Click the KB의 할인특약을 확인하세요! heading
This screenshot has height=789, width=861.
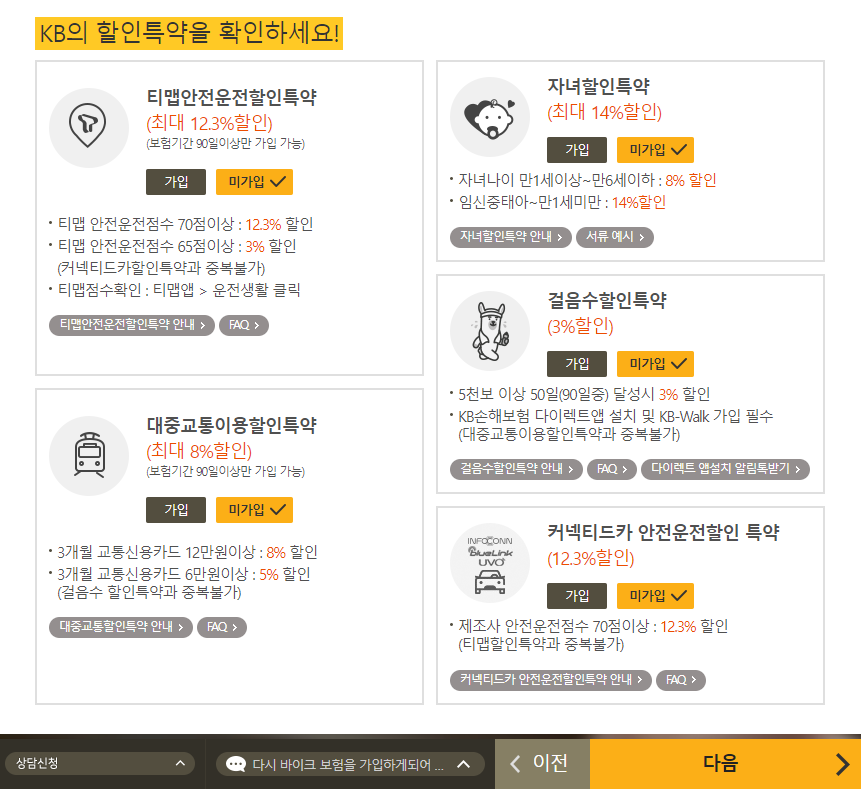[189, 33]
